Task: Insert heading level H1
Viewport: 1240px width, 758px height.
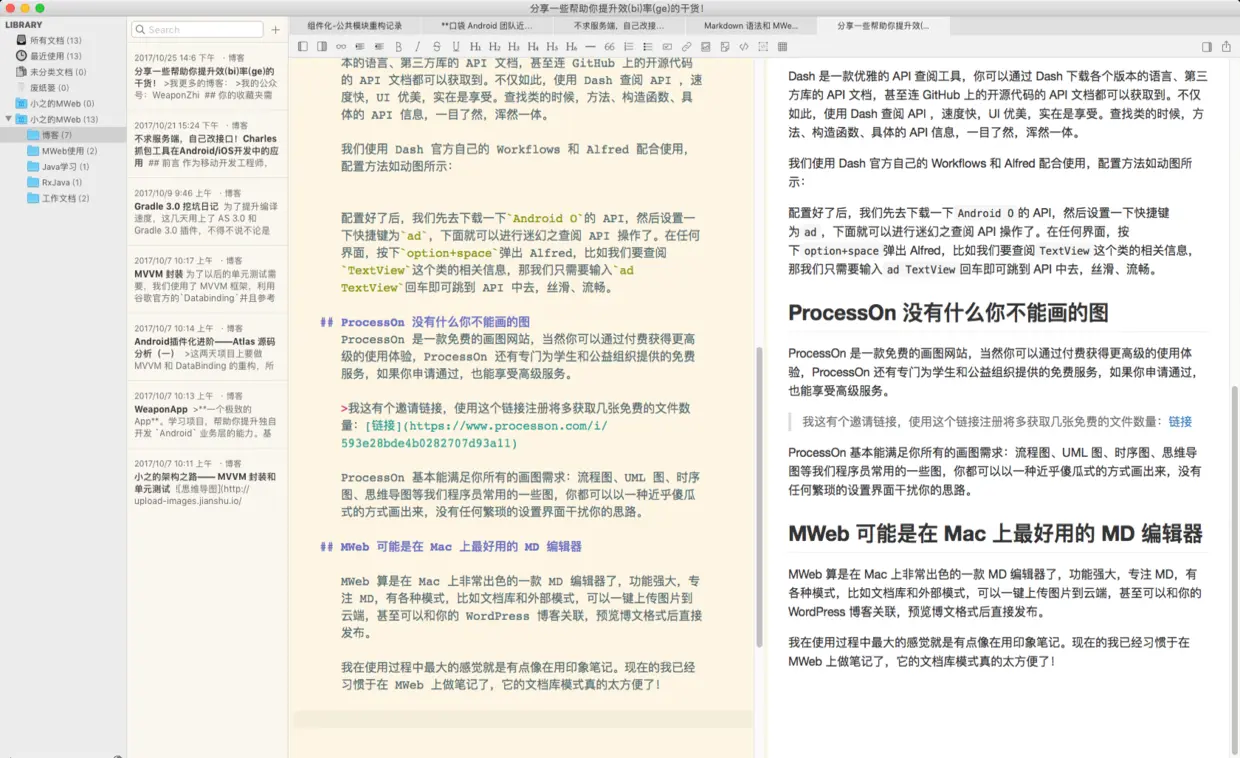Action: (475, 46)
